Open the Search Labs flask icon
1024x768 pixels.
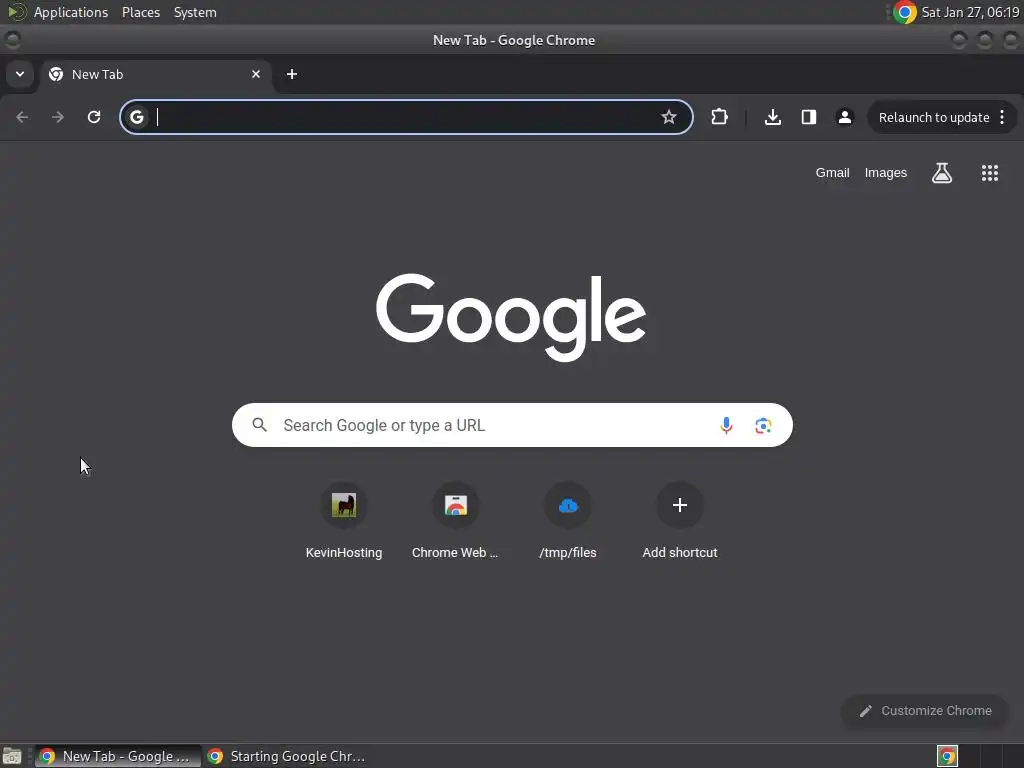click(942, 172)
